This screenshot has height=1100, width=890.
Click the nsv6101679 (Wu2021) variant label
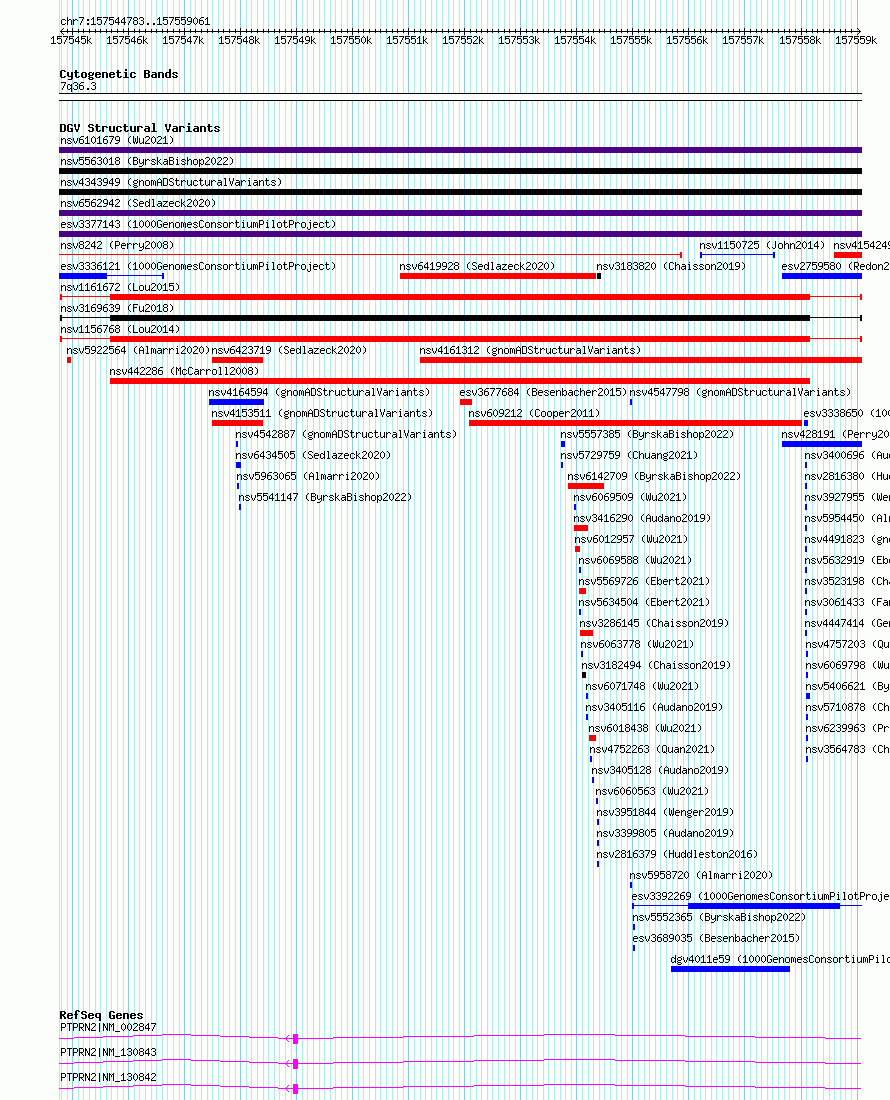pos(117,140)
